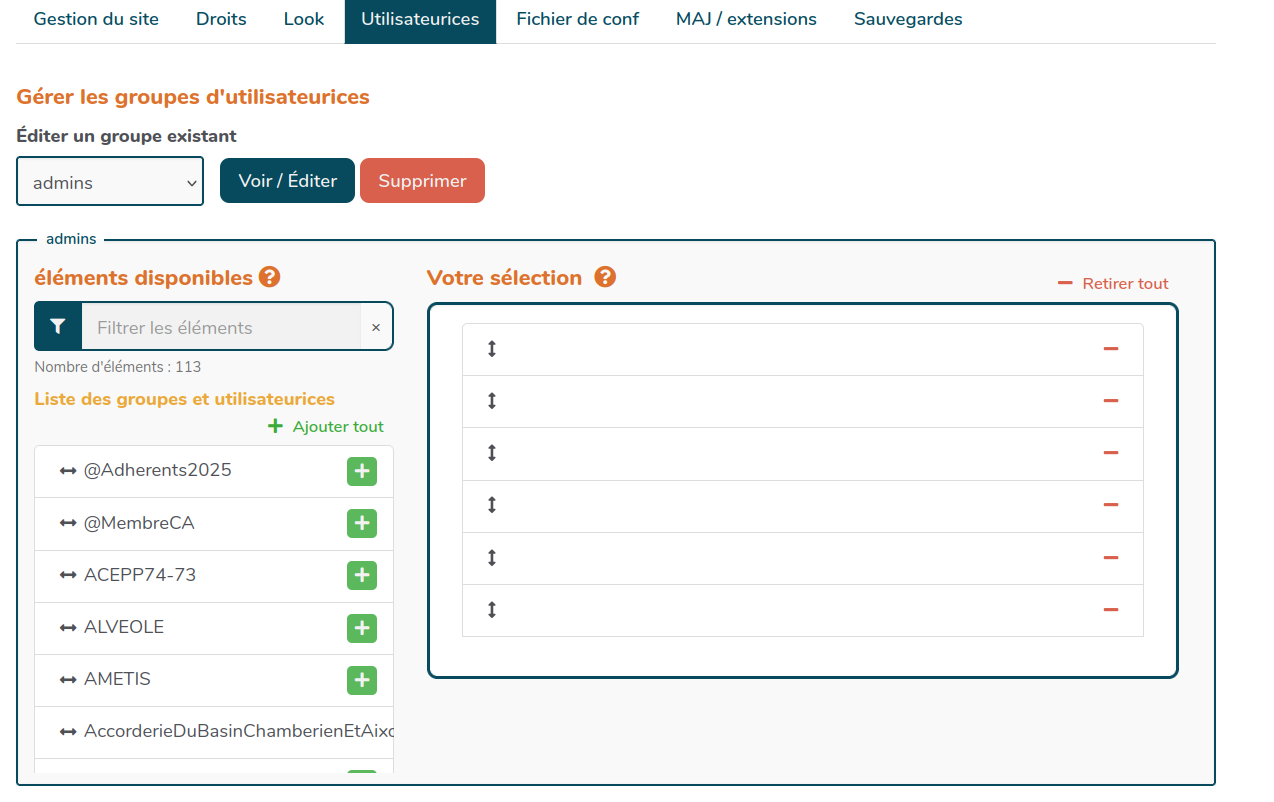The image size is (1274, 802).
Task: Open the Sauvegardes tab
Action: (908, 20)
